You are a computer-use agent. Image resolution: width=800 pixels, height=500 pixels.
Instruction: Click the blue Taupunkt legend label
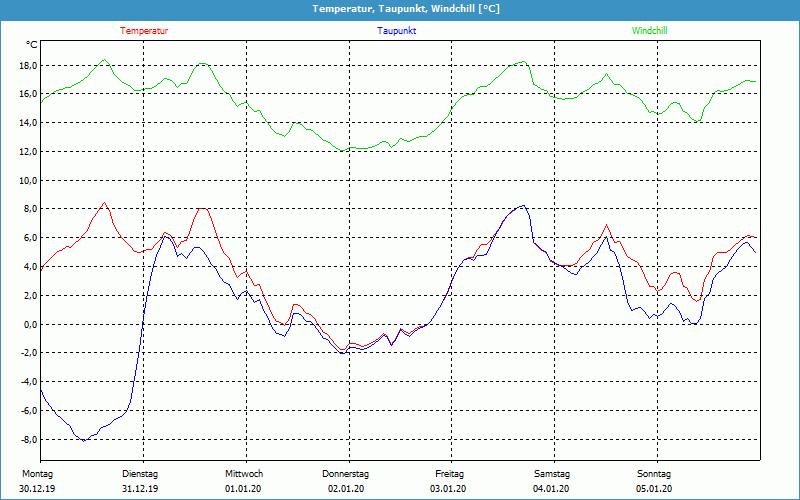coord(397,31)
